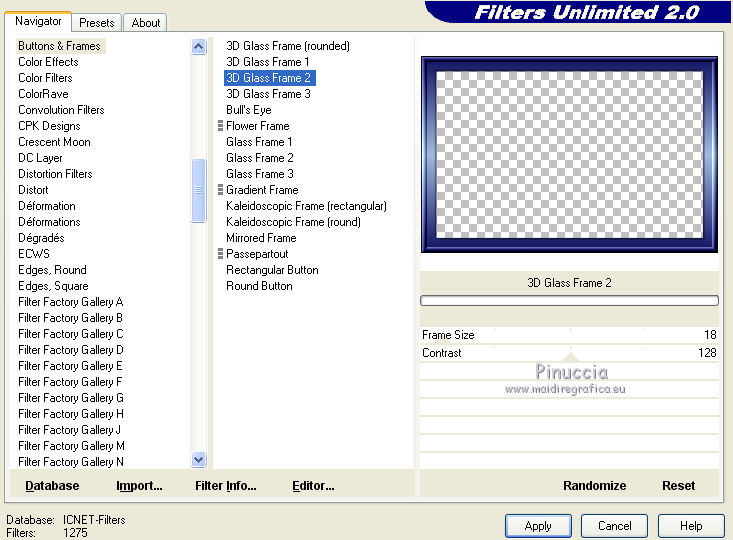Select the Flower Frame filter
The height and width of the screenshot is (540, 733).
point(258,126)
